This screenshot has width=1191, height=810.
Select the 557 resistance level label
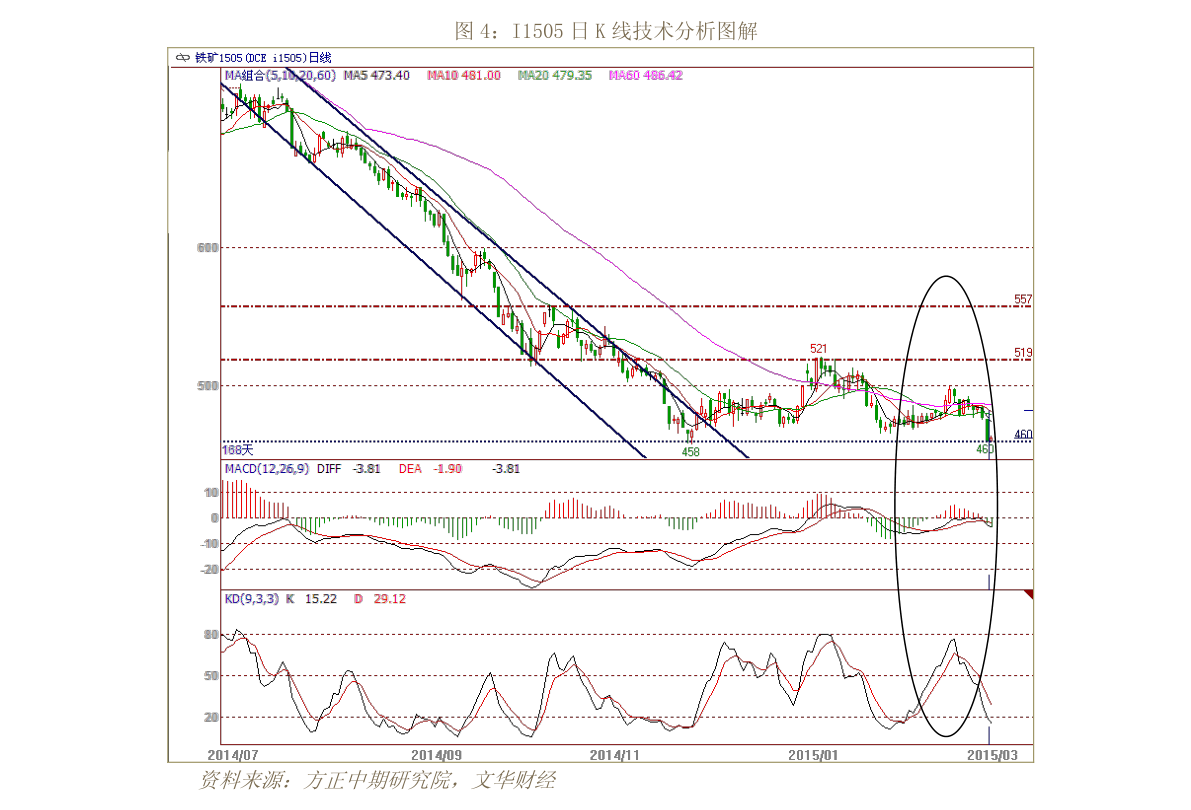(x=1022, y=299)
